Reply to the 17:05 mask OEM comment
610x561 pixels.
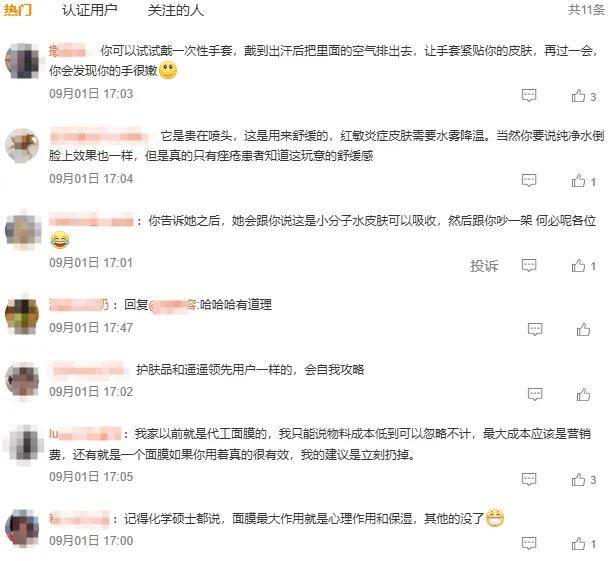click(x=529, y=479)
